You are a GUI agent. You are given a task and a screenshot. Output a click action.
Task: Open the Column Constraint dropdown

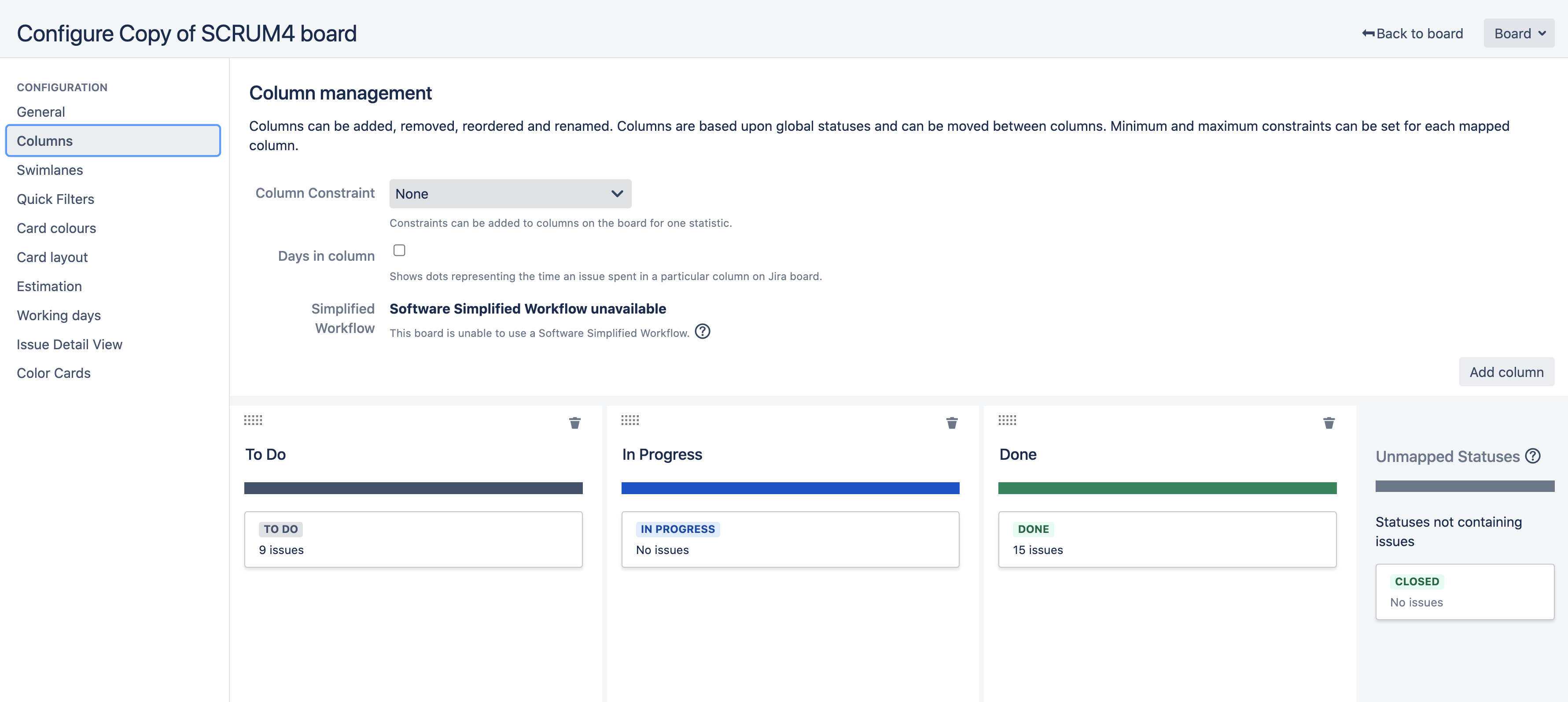pyautogui.click(x=510, y=194)
